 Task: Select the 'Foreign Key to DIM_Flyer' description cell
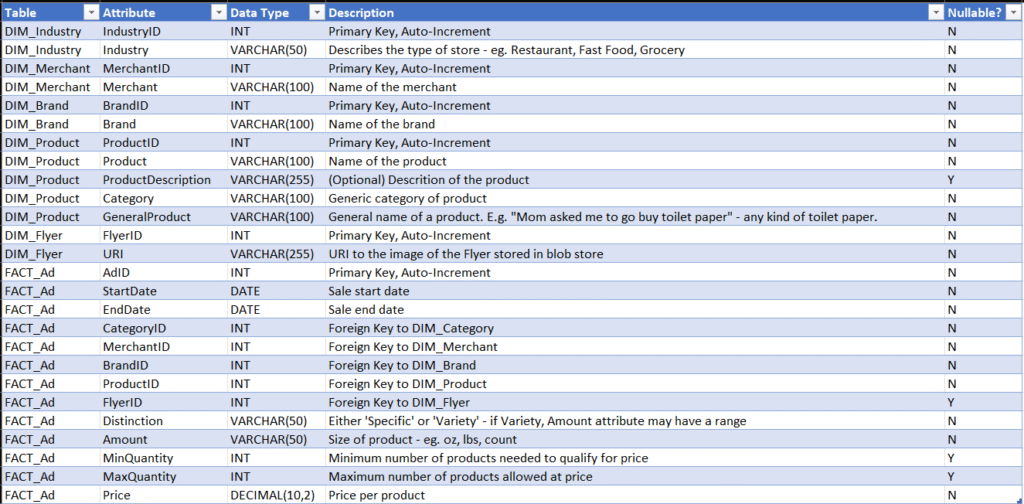(x=634, y=402)
